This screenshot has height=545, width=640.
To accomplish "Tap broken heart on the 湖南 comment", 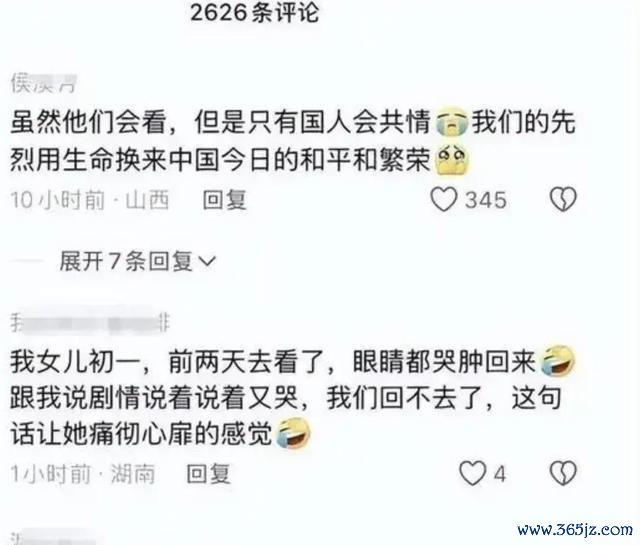I will (563, 474).
